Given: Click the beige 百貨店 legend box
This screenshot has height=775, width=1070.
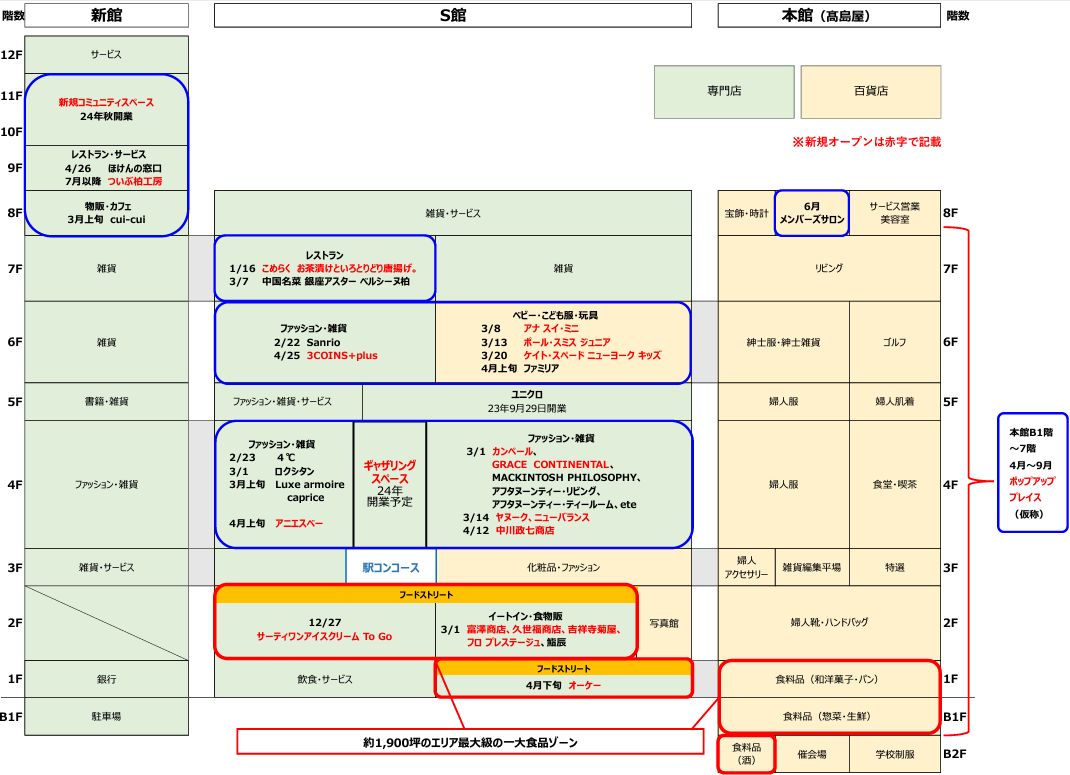Looking at the screenshot, I should (870, 91).
